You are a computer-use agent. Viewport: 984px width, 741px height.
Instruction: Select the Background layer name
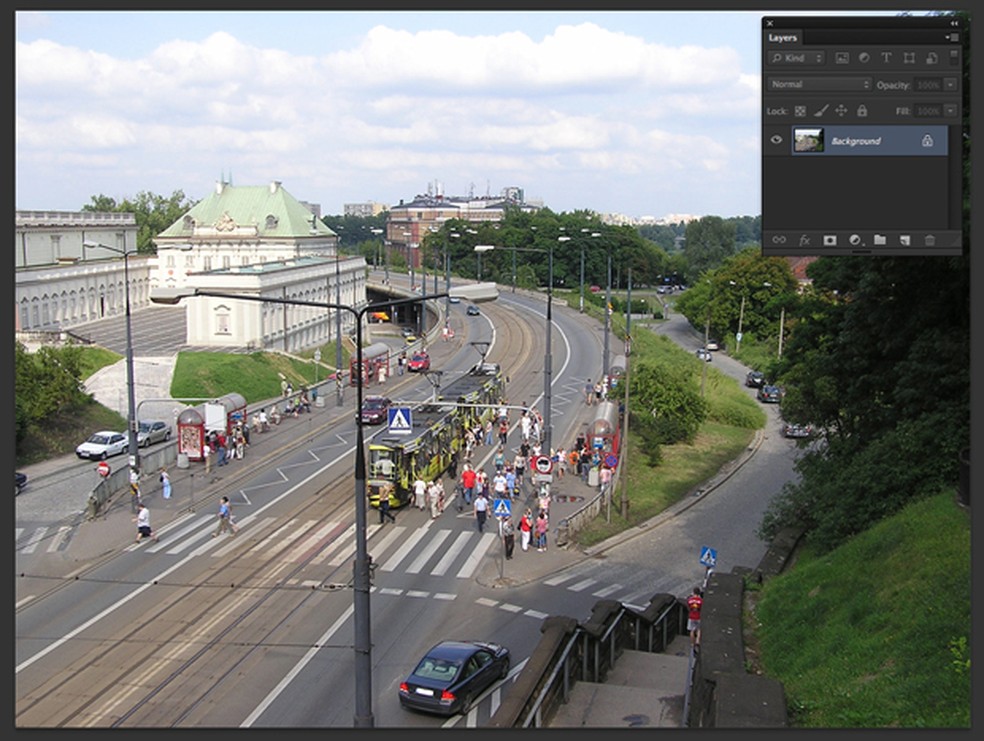pyautogui.click(x=856, y=141)
